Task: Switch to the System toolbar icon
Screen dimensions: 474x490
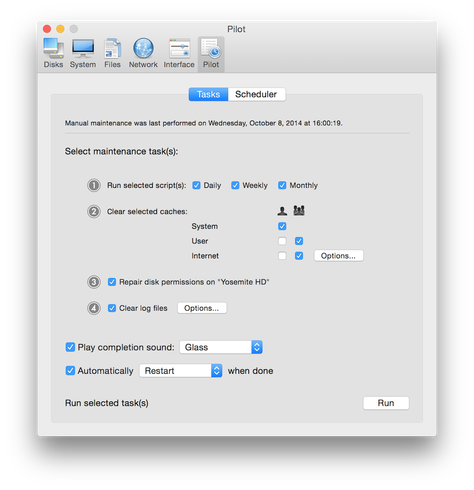Action: click(x=83, y=53)
